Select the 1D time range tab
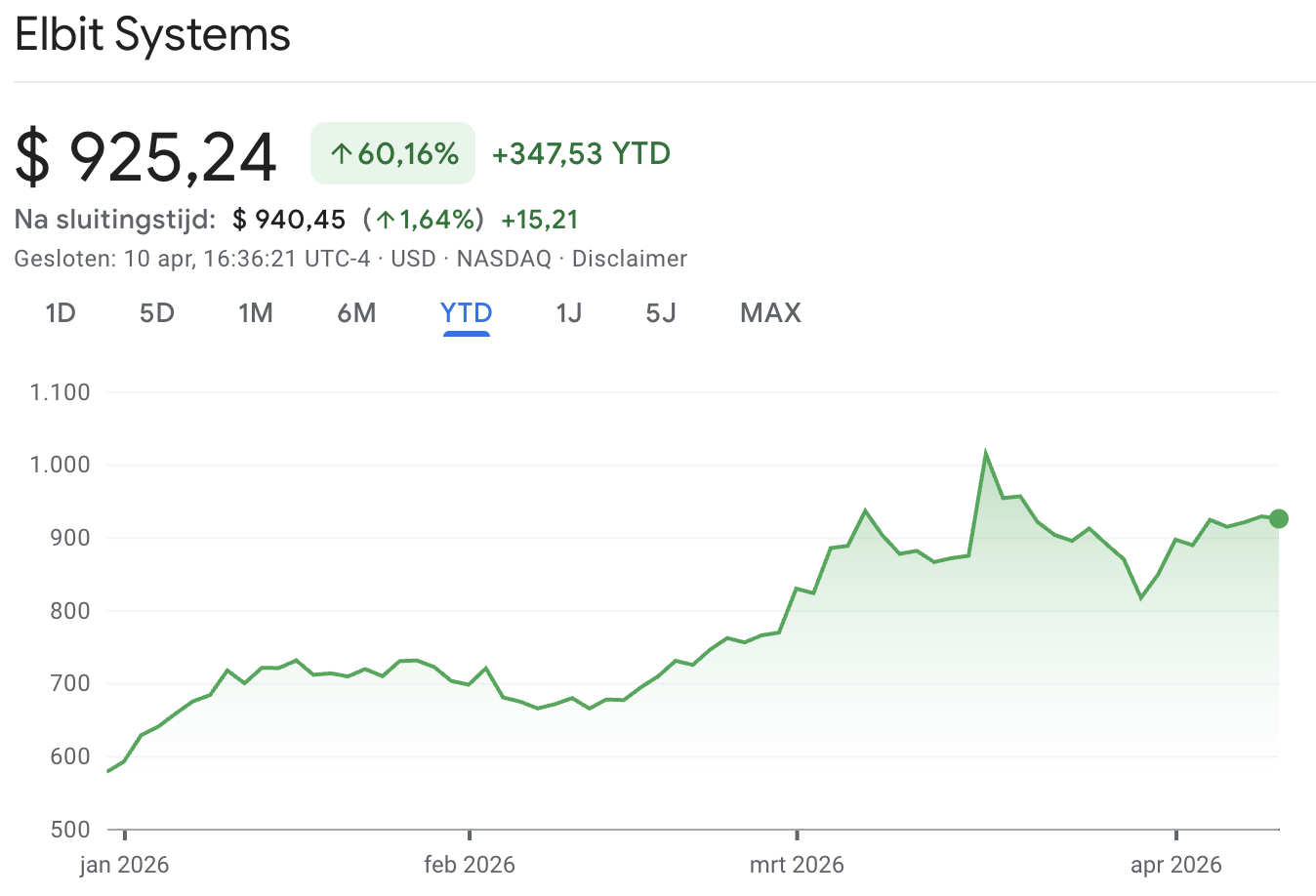The width and height of the screenshot is (1316, 896). coord(61,313)
